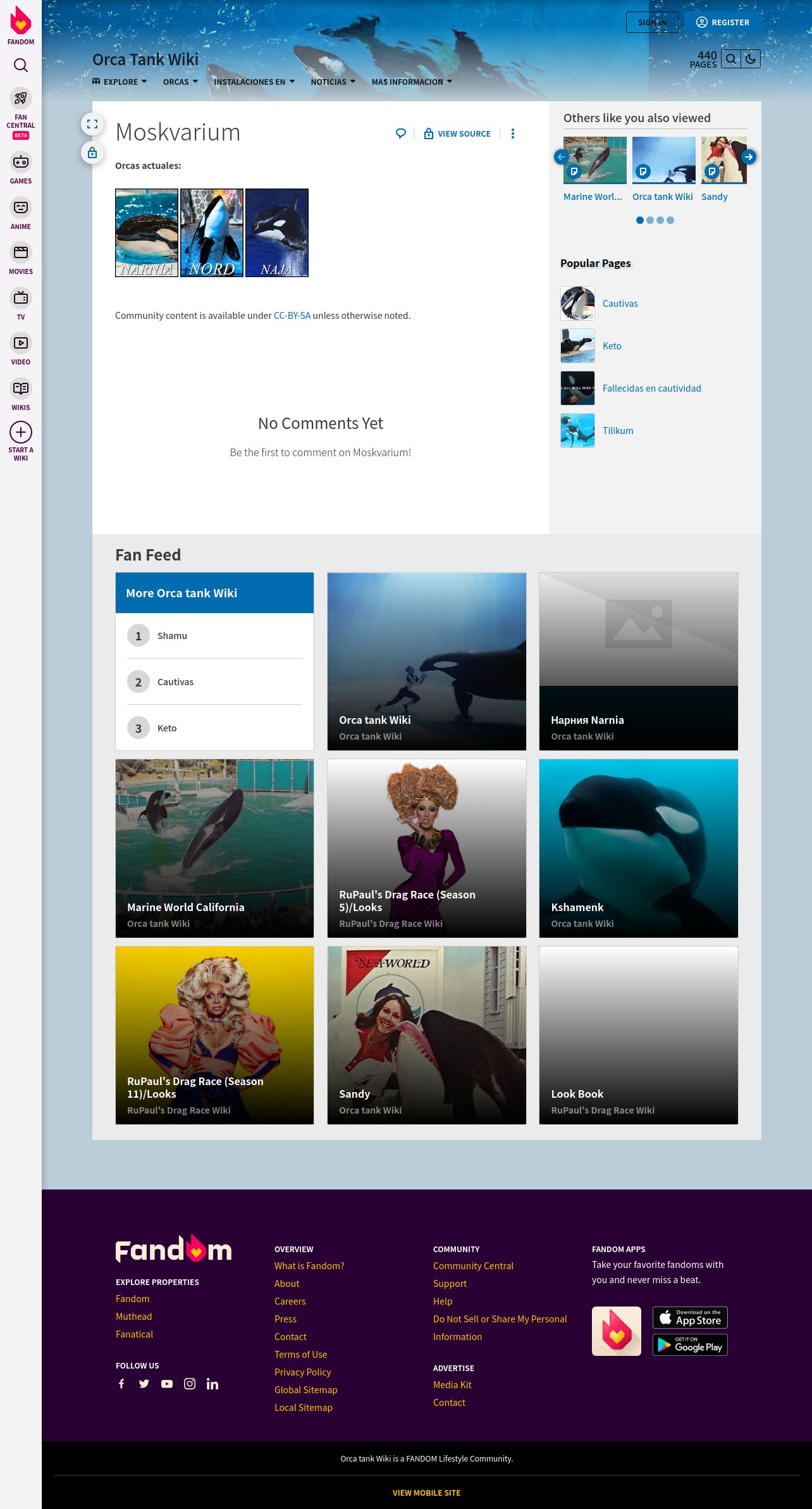Click Download on the App Store badge
Image resolution: width=812 pixels, height=1509 pixels.
point(690,1317)
